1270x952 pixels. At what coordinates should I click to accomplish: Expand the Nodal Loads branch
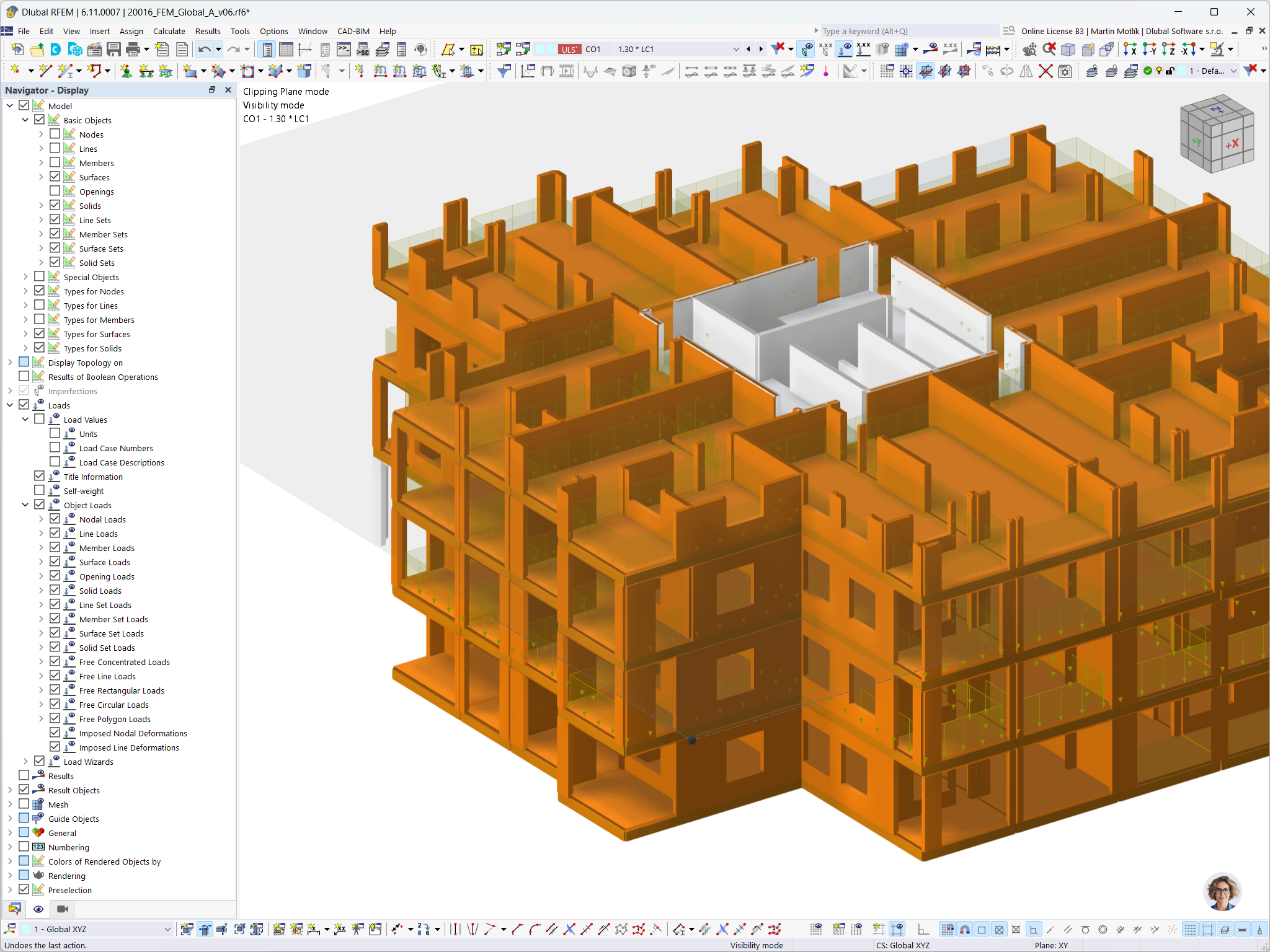tap(40, 519)
